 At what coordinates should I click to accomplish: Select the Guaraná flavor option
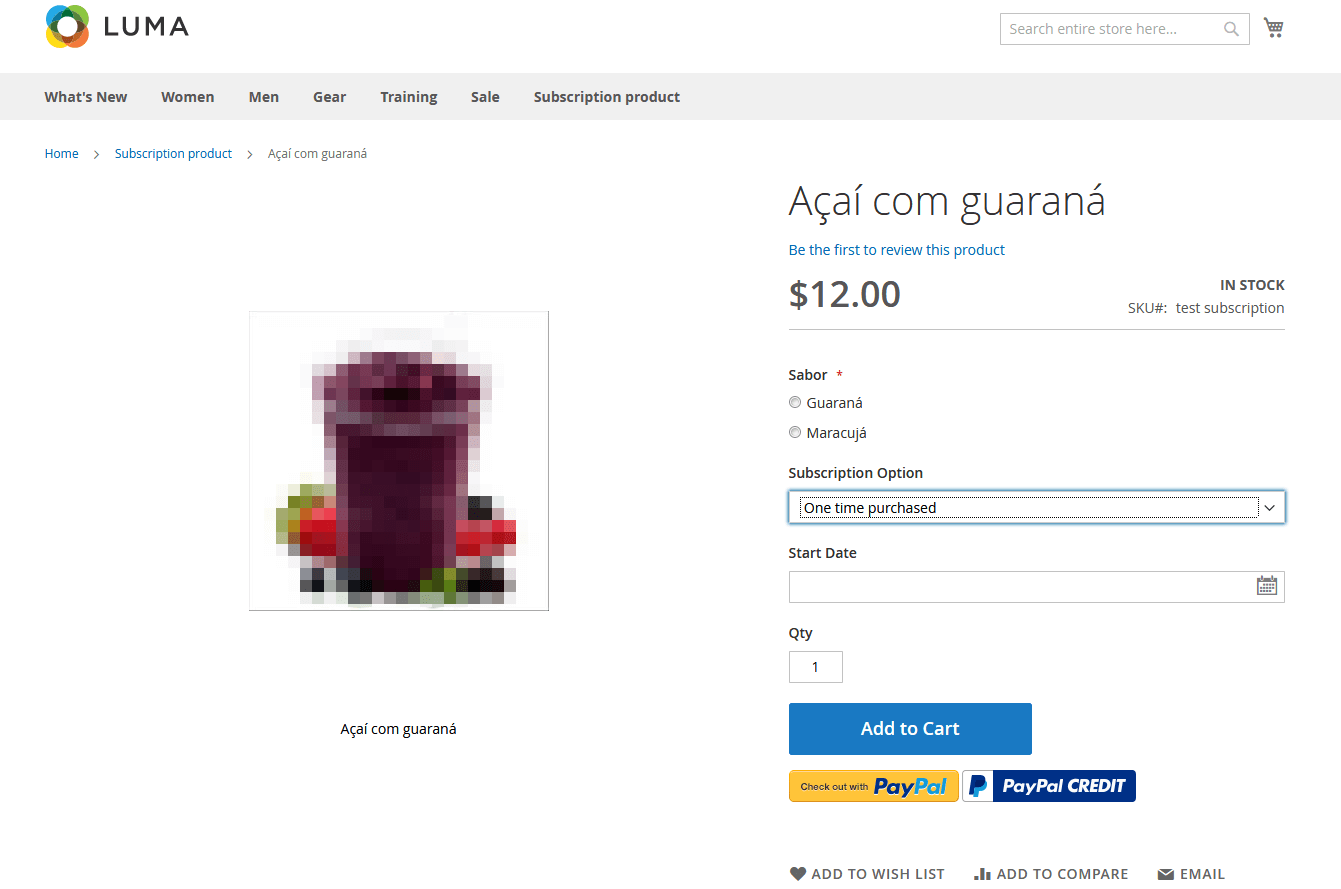(x=795, y=403)
